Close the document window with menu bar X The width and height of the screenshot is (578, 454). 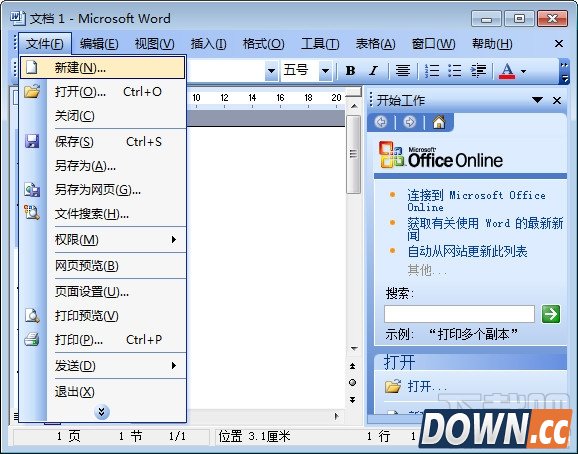[x=559, y=44]
